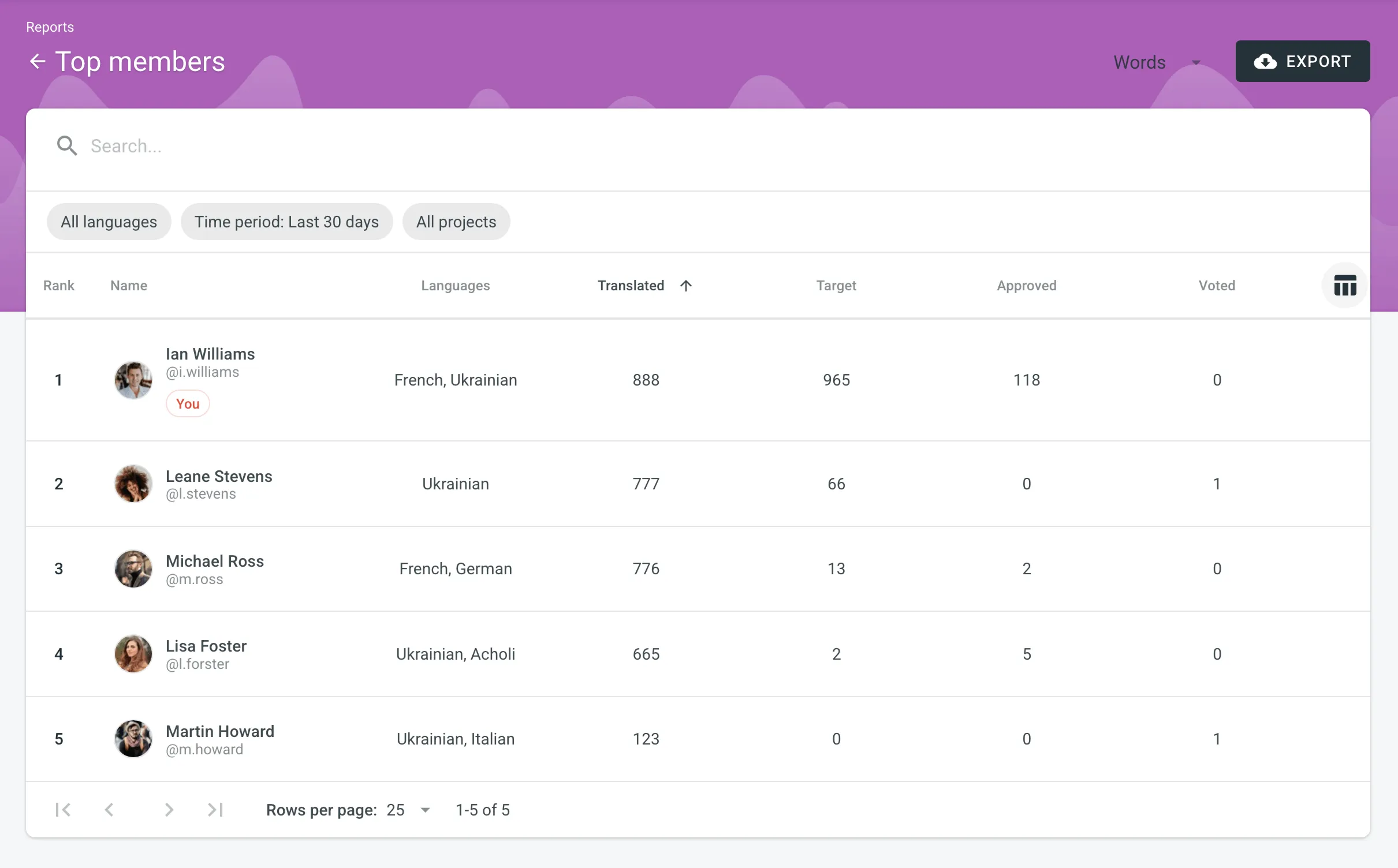Viewport: 1398px width, 868px height.
Task: Click the back arrow beside Top members
Action: click(x=38, y=61)
